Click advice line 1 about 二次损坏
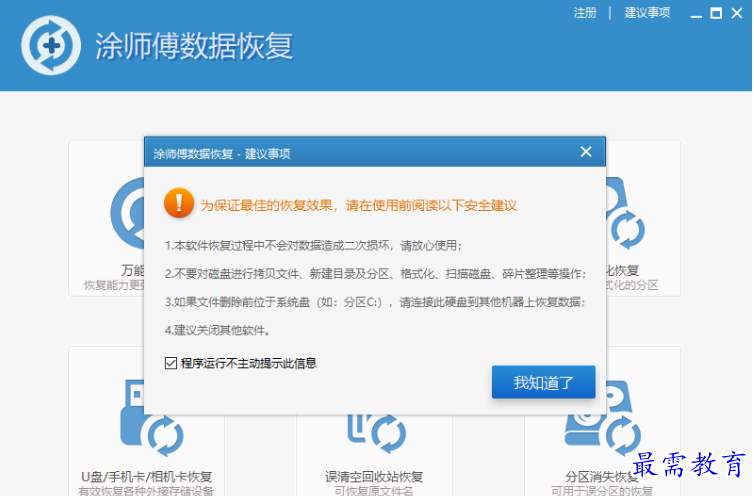This screenshot has width=754, height=496. (x=314, y=245)
